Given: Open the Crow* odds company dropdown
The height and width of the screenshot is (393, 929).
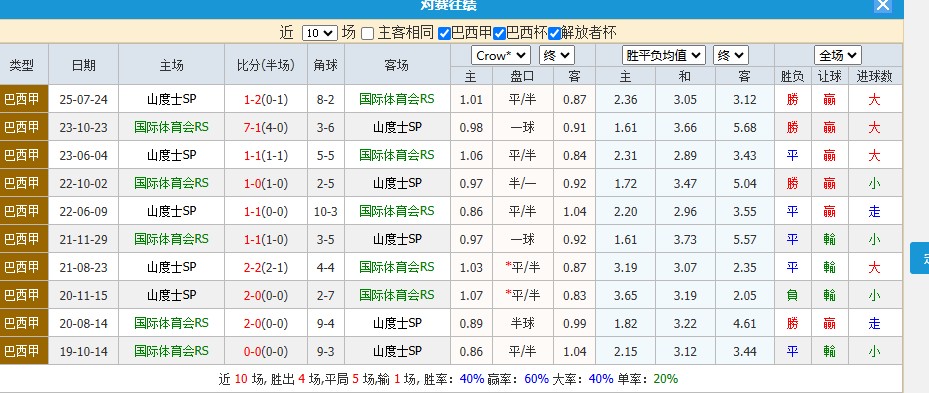Looking at the screenshot, I should coord(501,56).
